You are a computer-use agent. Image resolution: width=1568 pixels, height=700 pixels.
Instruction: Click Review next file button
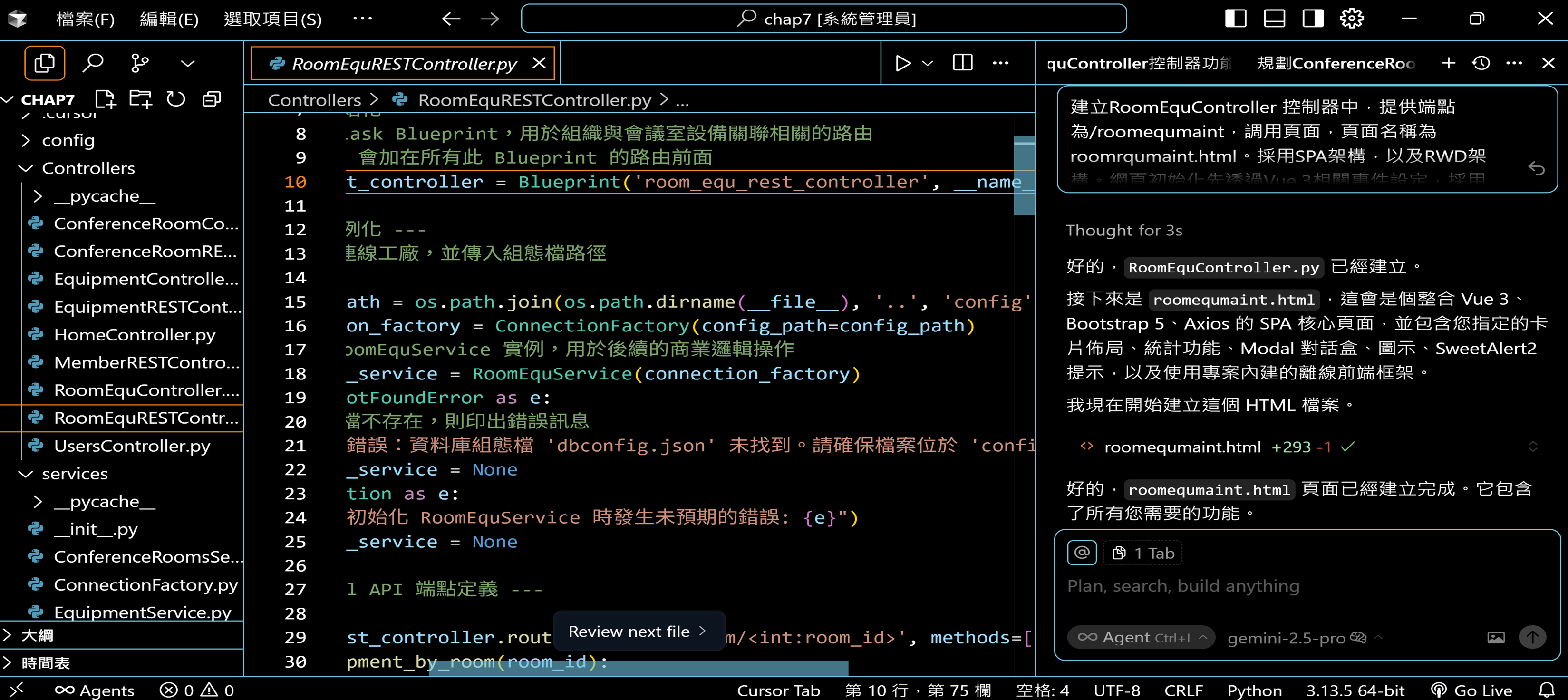(x=639, y=631)
